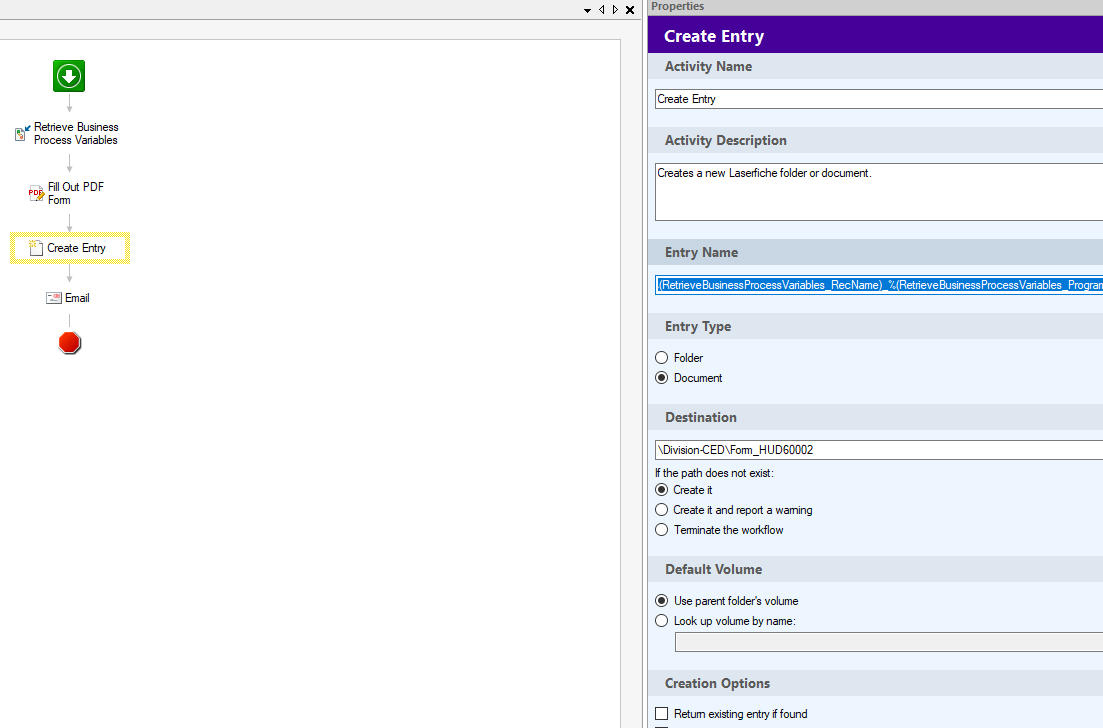This screenshot has width=1103, height=728.
Task: Click the Destination path field
Action: pyautogui.click(x=879, y=450)
